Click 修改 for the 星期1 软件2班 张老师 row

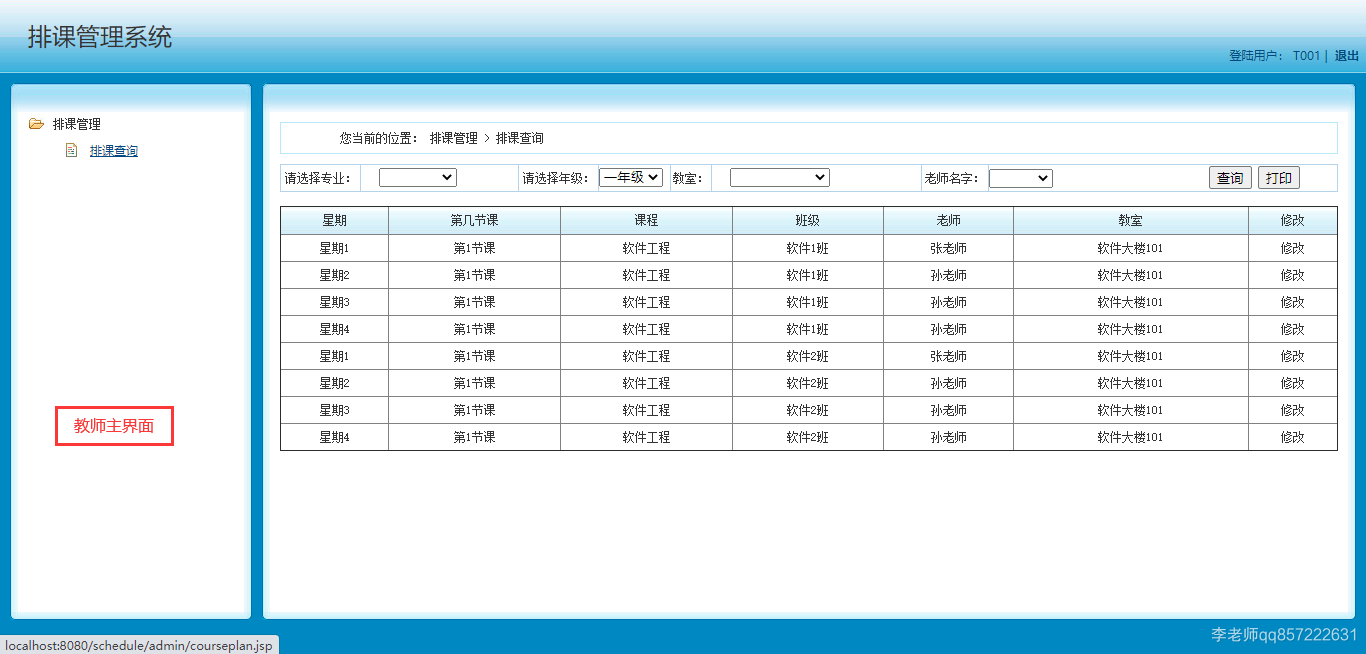click(x=1292, y=355)
